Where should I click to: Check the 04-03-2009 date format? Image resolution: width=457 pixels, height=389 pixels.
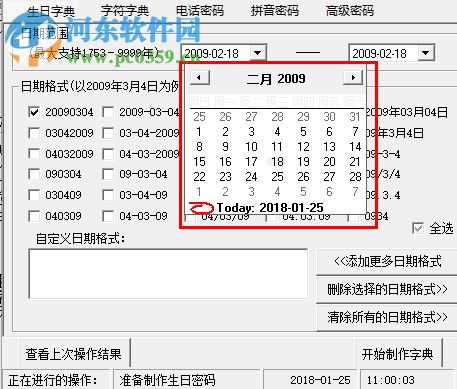point(108,154)
